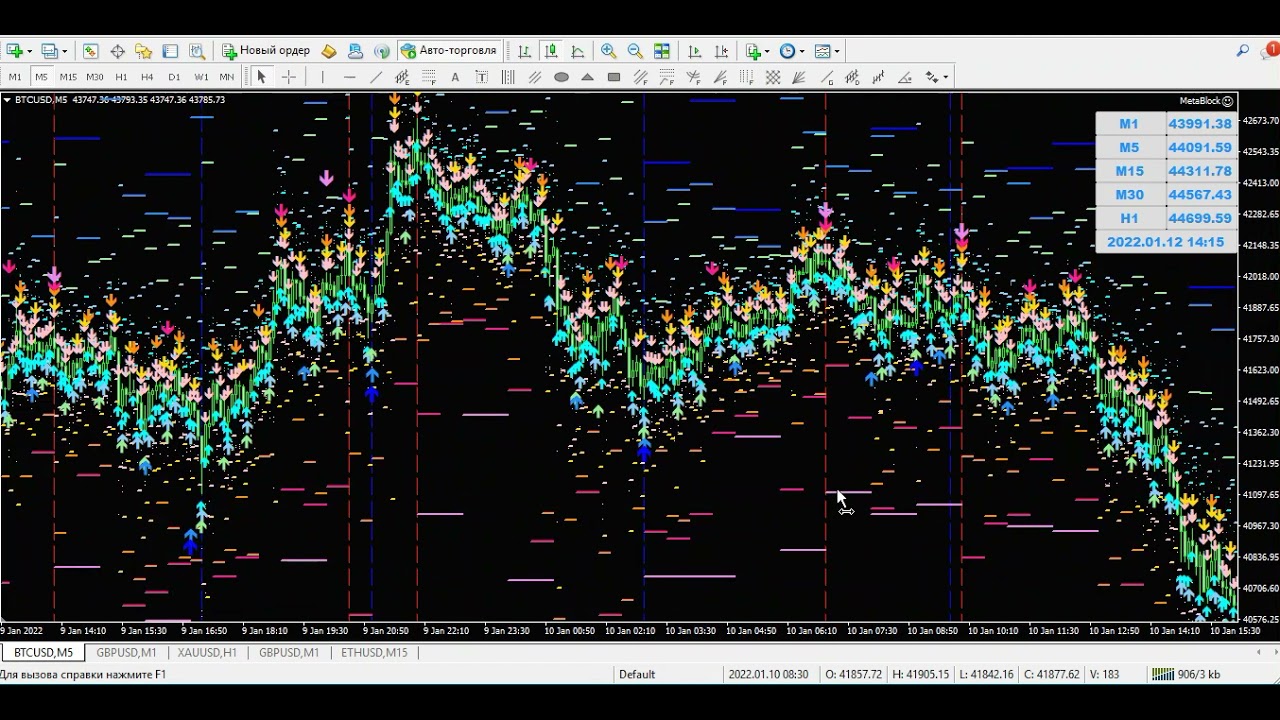Toggle chart shift
The image size is (1280, 720).
(722, 51)
